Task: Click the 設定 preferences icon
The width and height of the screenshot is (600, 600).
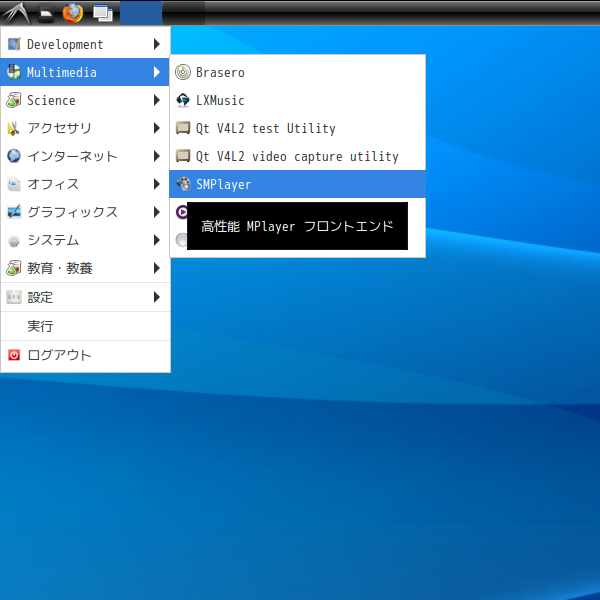Action: pyautogui.click(x=14, y=297)
